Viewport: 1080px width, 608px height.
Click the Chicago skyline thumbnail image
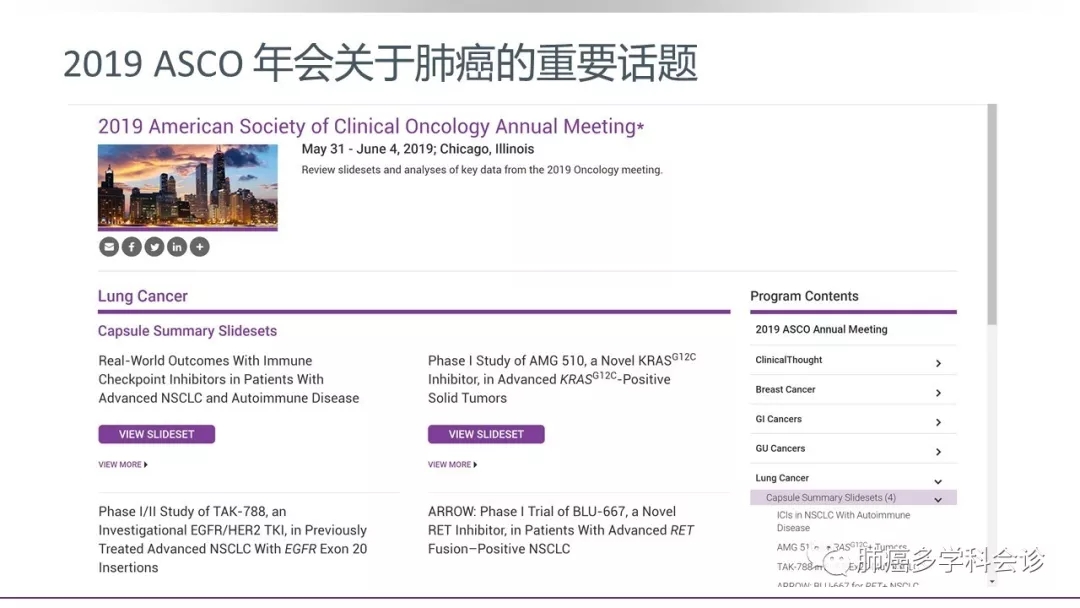[188, 187]
